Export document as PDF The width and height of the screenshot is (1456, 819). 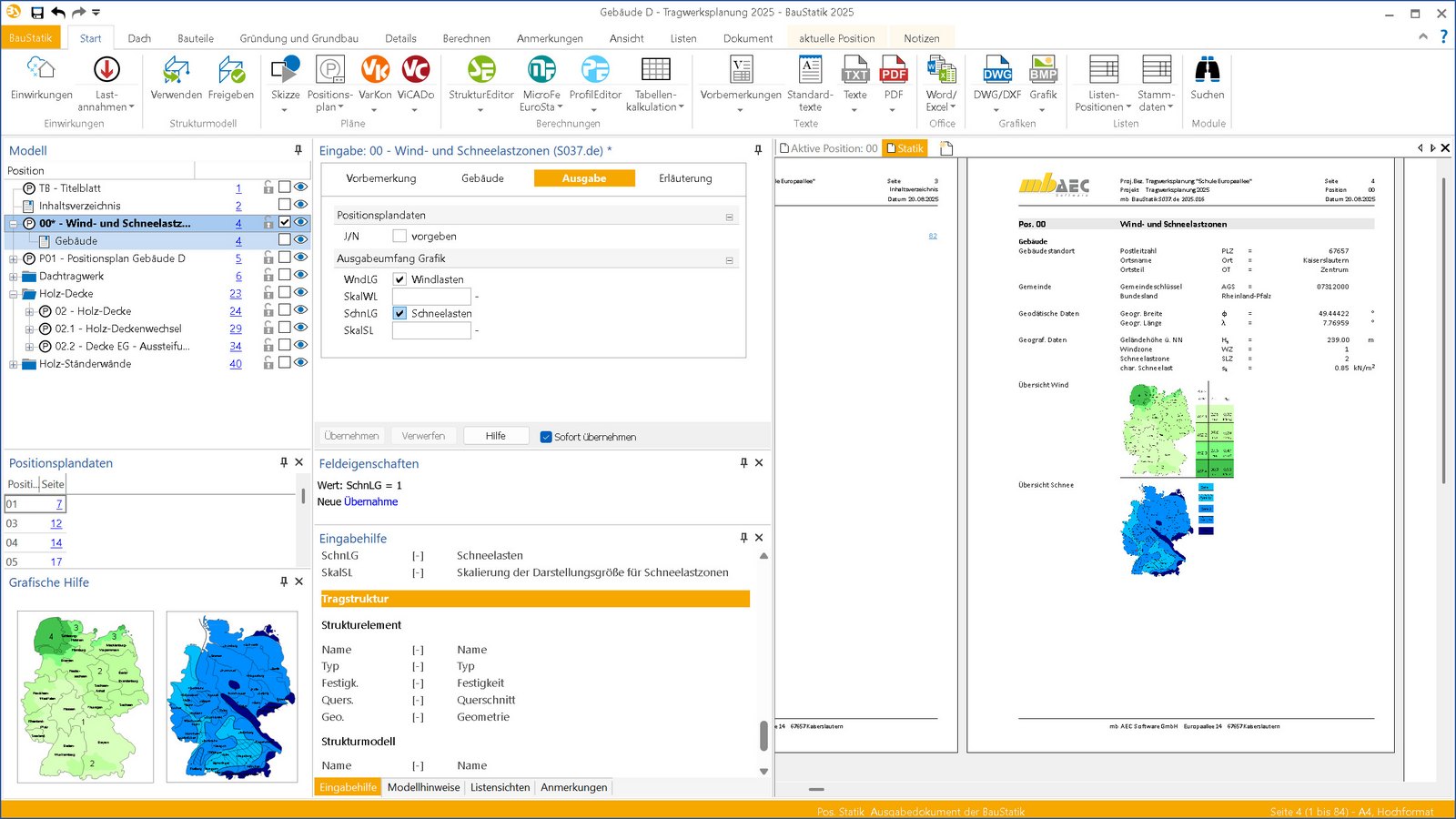(894, 71)
